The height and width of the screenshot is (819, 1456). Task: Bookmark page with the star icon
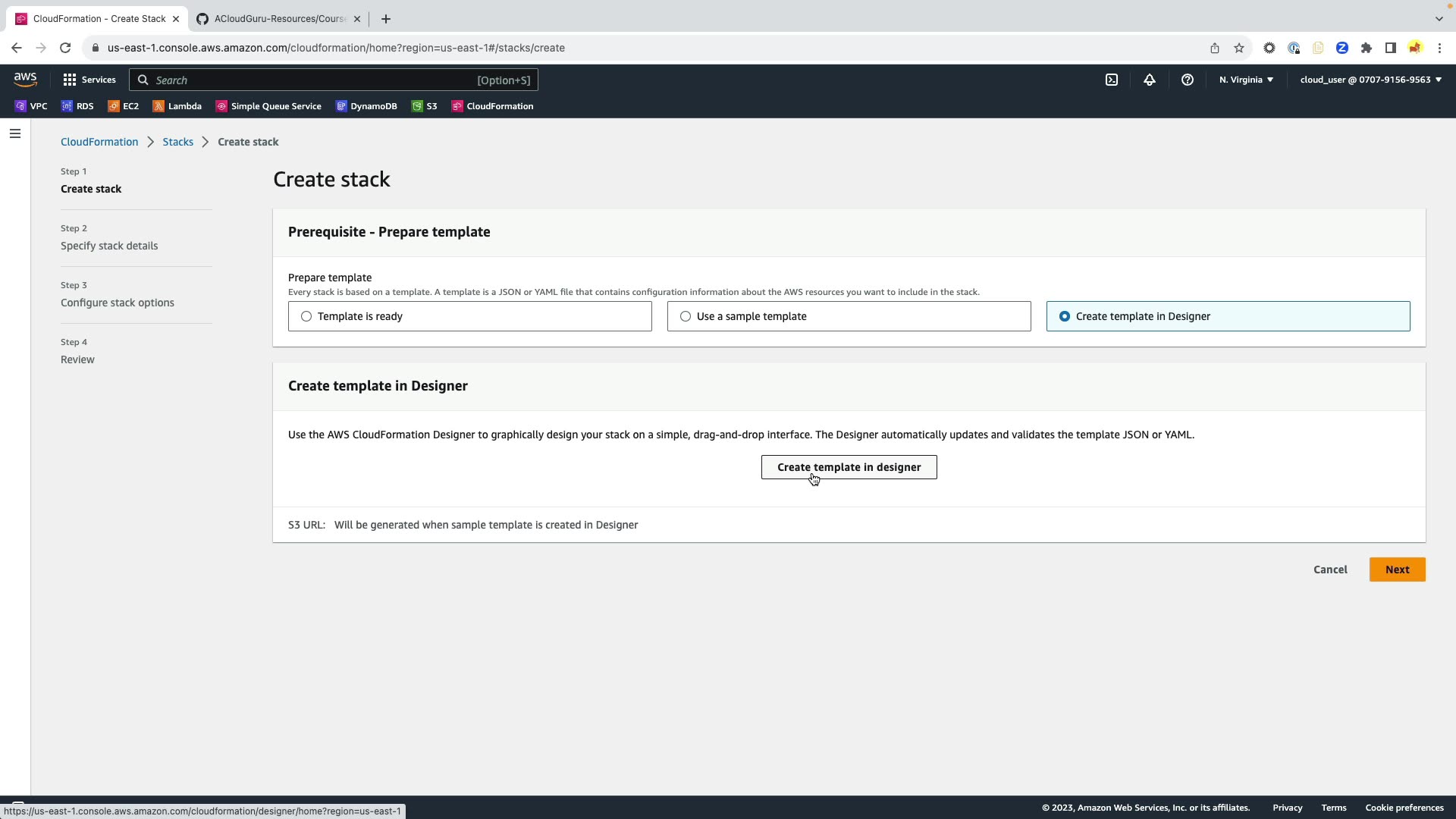click(x=1238, y=48)
